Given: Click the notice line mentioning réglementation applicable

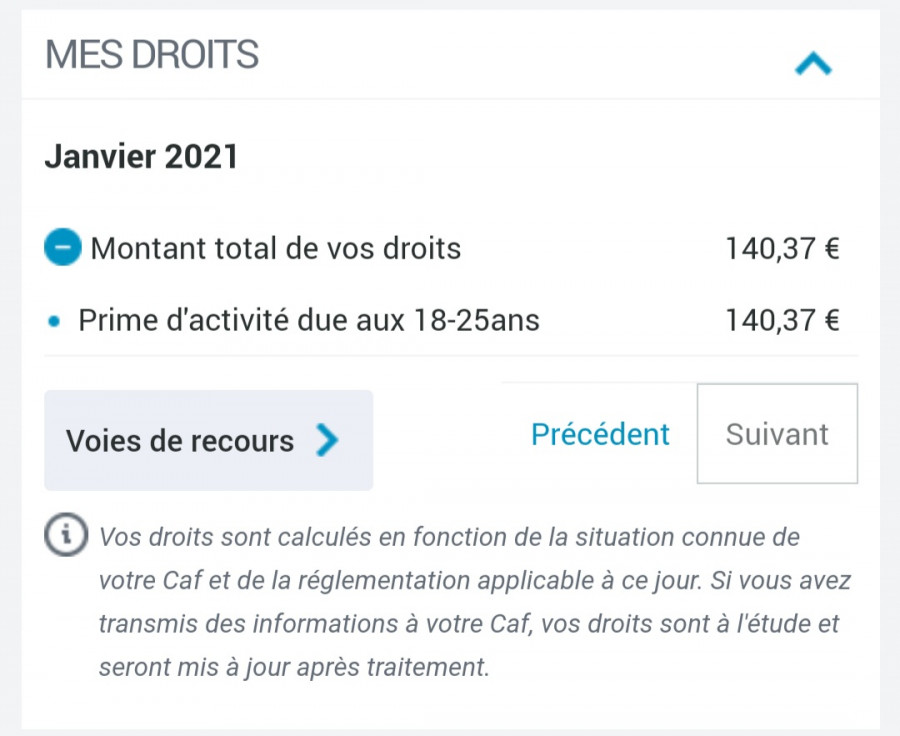Looking at the screenshot, I should (x=474, y=580).
